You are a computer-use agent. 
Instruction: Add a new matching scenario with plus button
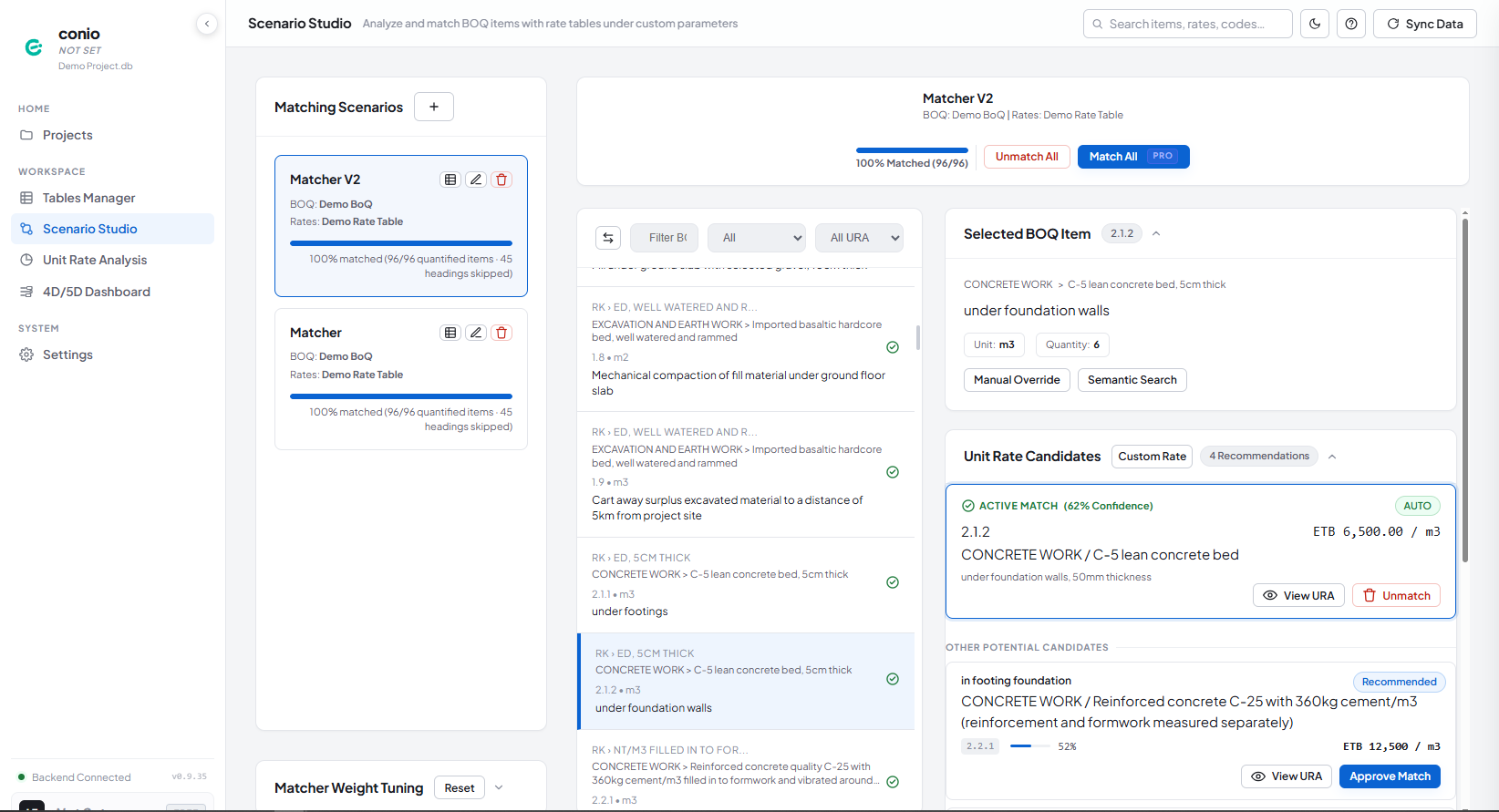(x=434, y=107)
